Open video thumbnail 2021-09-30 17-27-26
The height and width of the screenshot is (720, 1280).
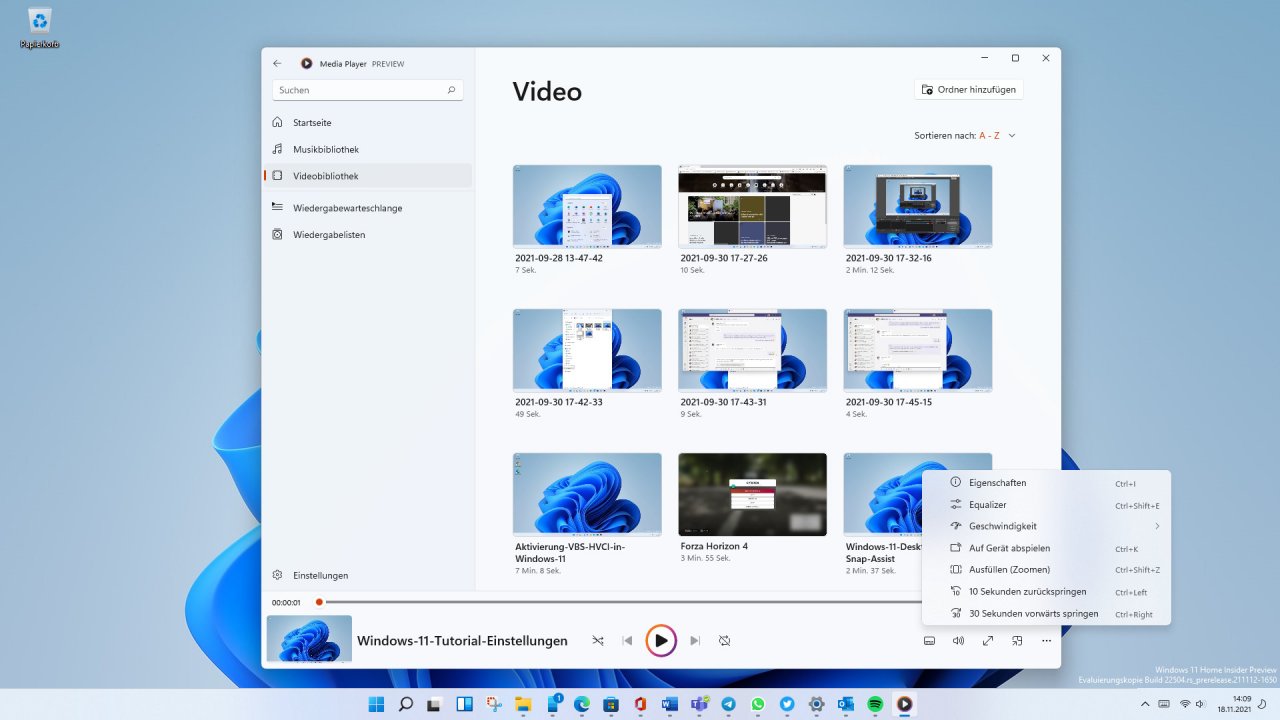click(752, 206)
